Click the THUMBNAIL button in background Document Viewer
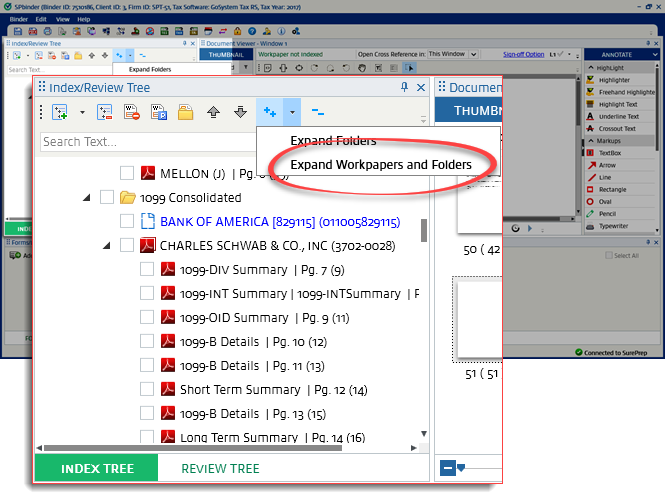The height and width of the screenshot is (499, 665). click(x=226, y=55)
